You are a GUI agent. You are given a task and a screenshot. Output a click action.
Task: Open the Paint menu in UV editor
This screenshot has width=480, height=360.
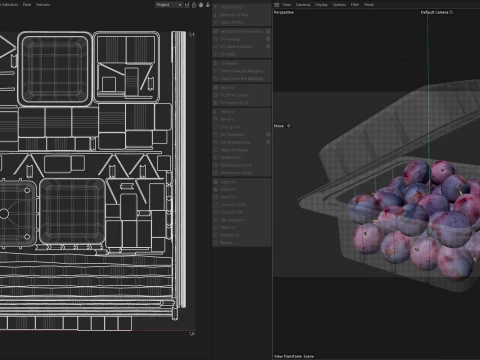27,5
